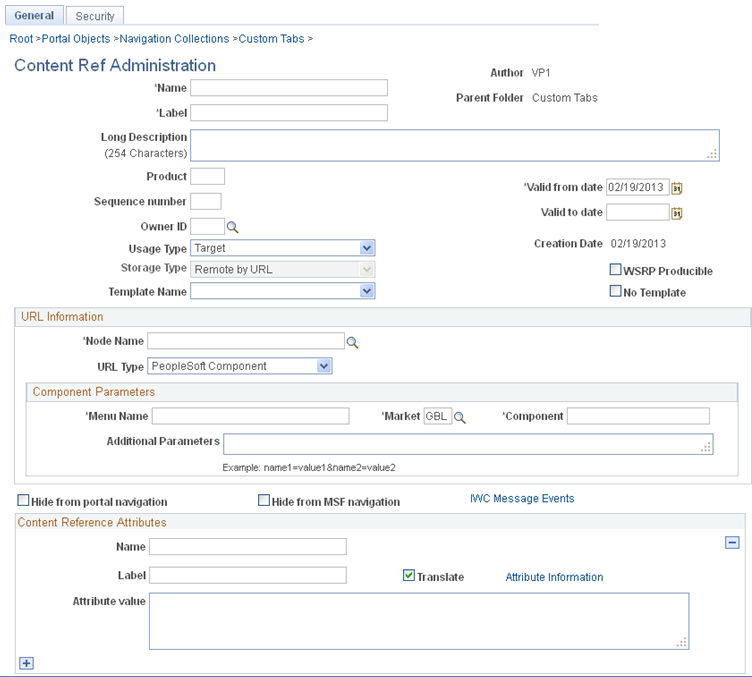Click the attribute Label field
This screenshot has height=677, width=752.
click(x=247, y=575)
